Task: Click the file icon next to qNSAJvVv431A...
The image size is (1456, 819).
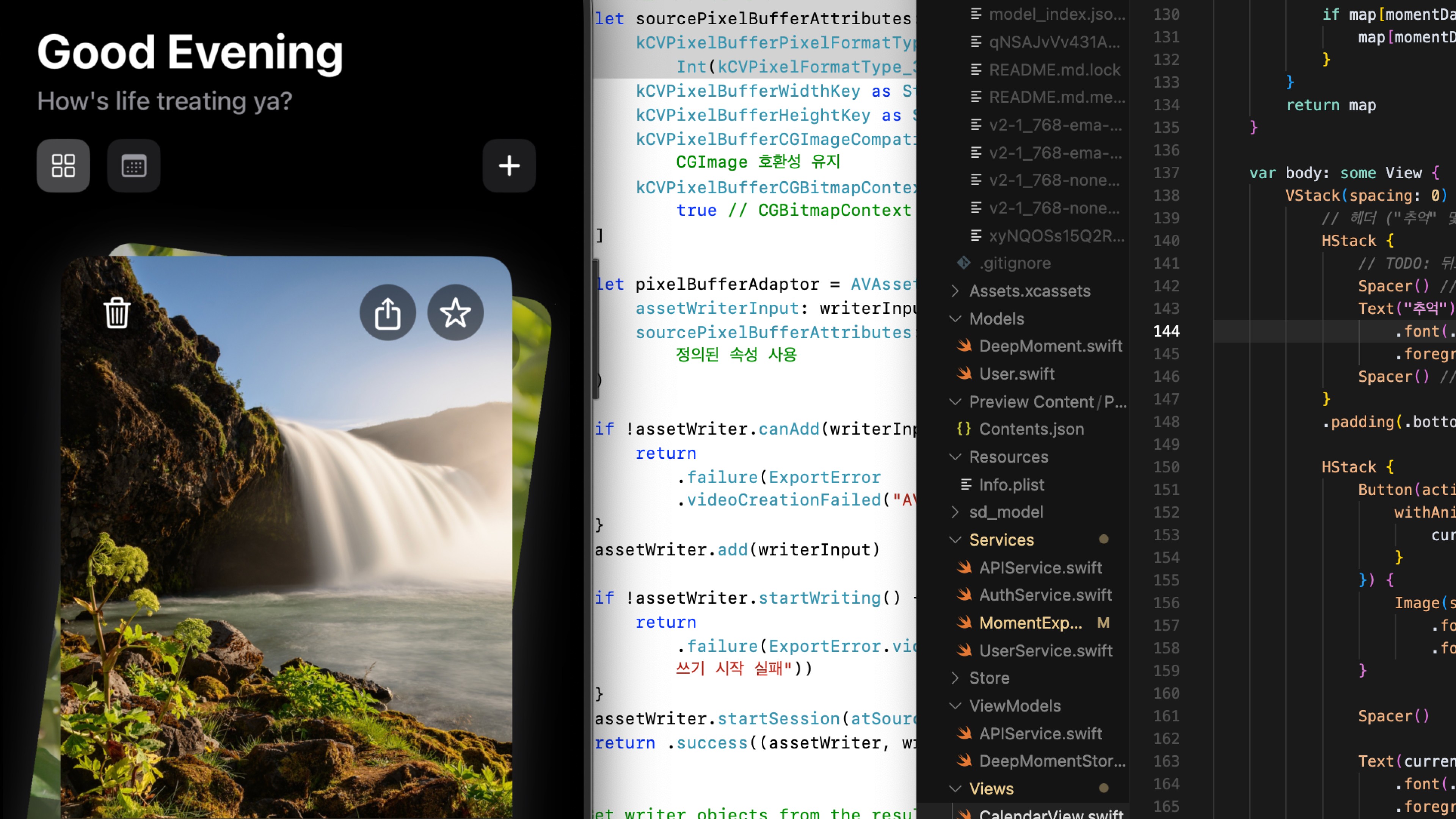Action: 976,42
